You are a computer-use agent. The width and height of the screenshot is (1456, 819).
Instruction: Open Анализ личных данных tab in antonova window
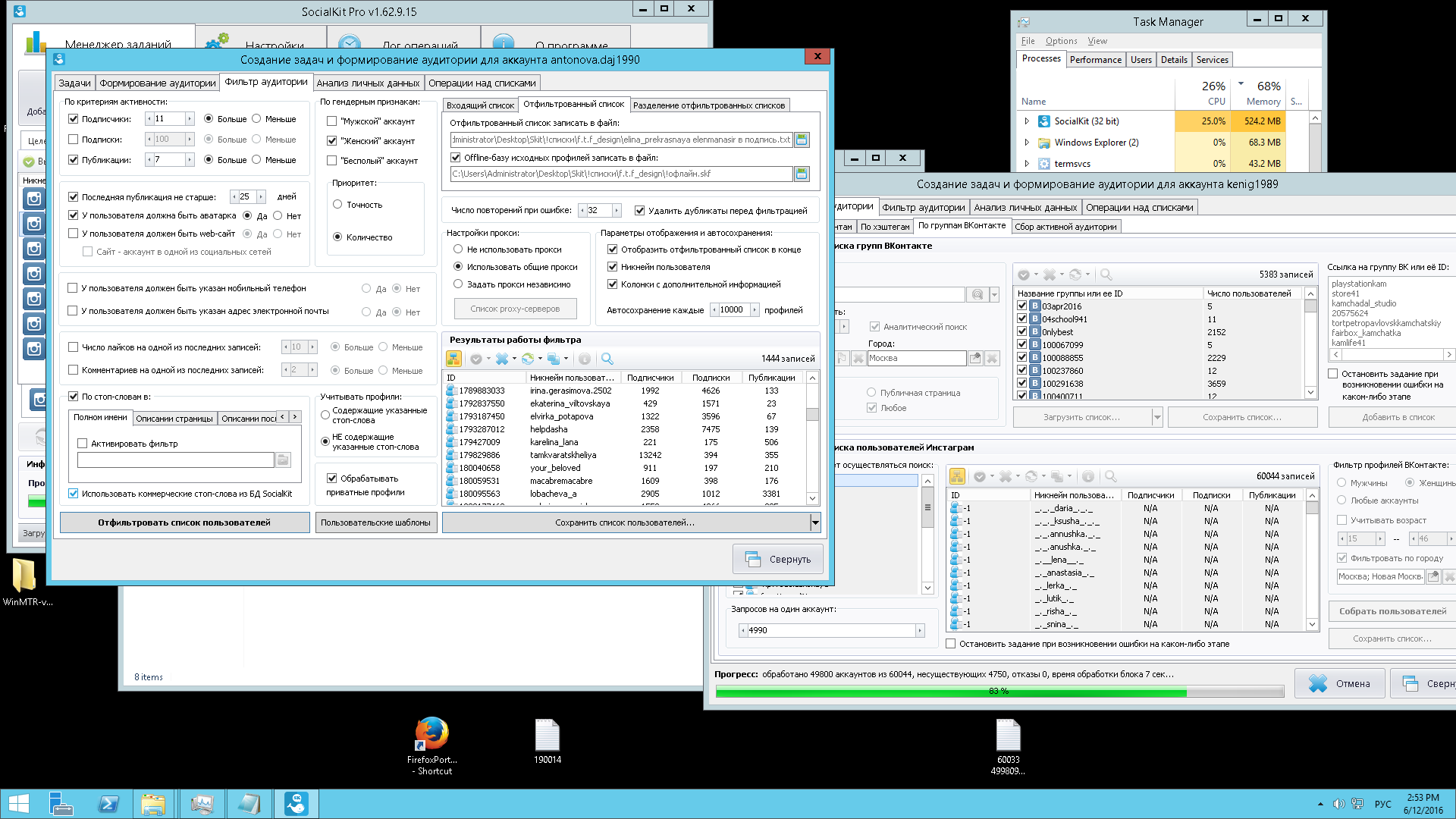click(368, 83)
